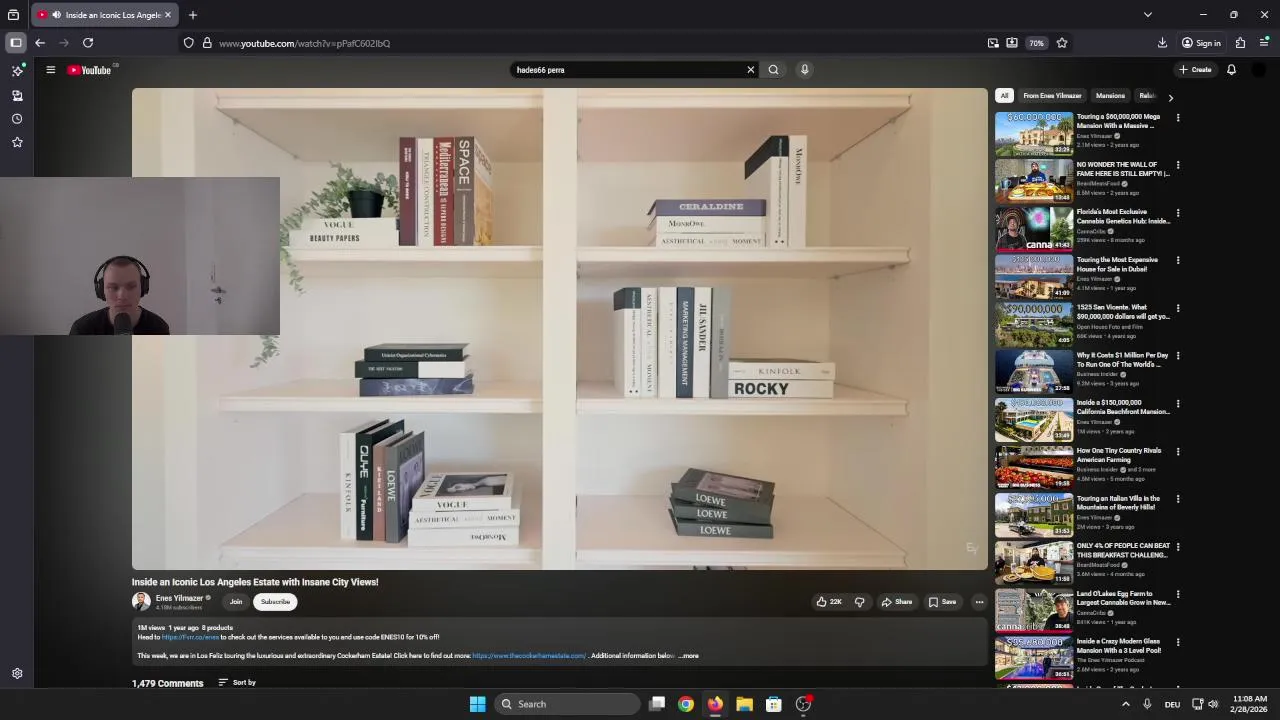Open the YouTube guide hamburger menu
The height and width of the screenshot is (720, 1280).
pos(50,70)
